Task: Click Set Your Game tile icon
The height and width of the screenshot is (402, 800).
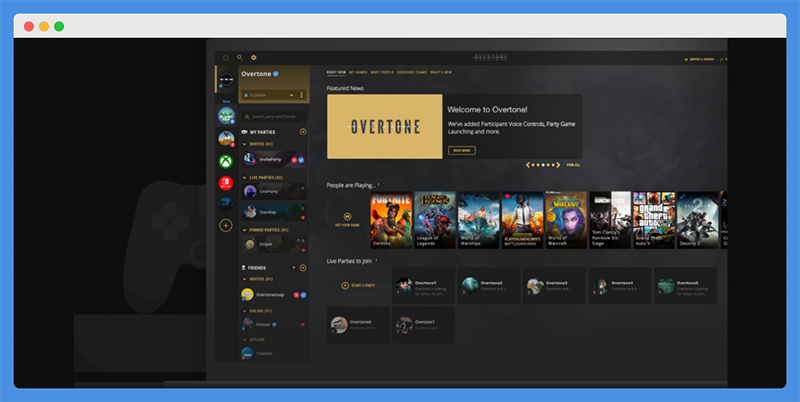Action: 347,217
